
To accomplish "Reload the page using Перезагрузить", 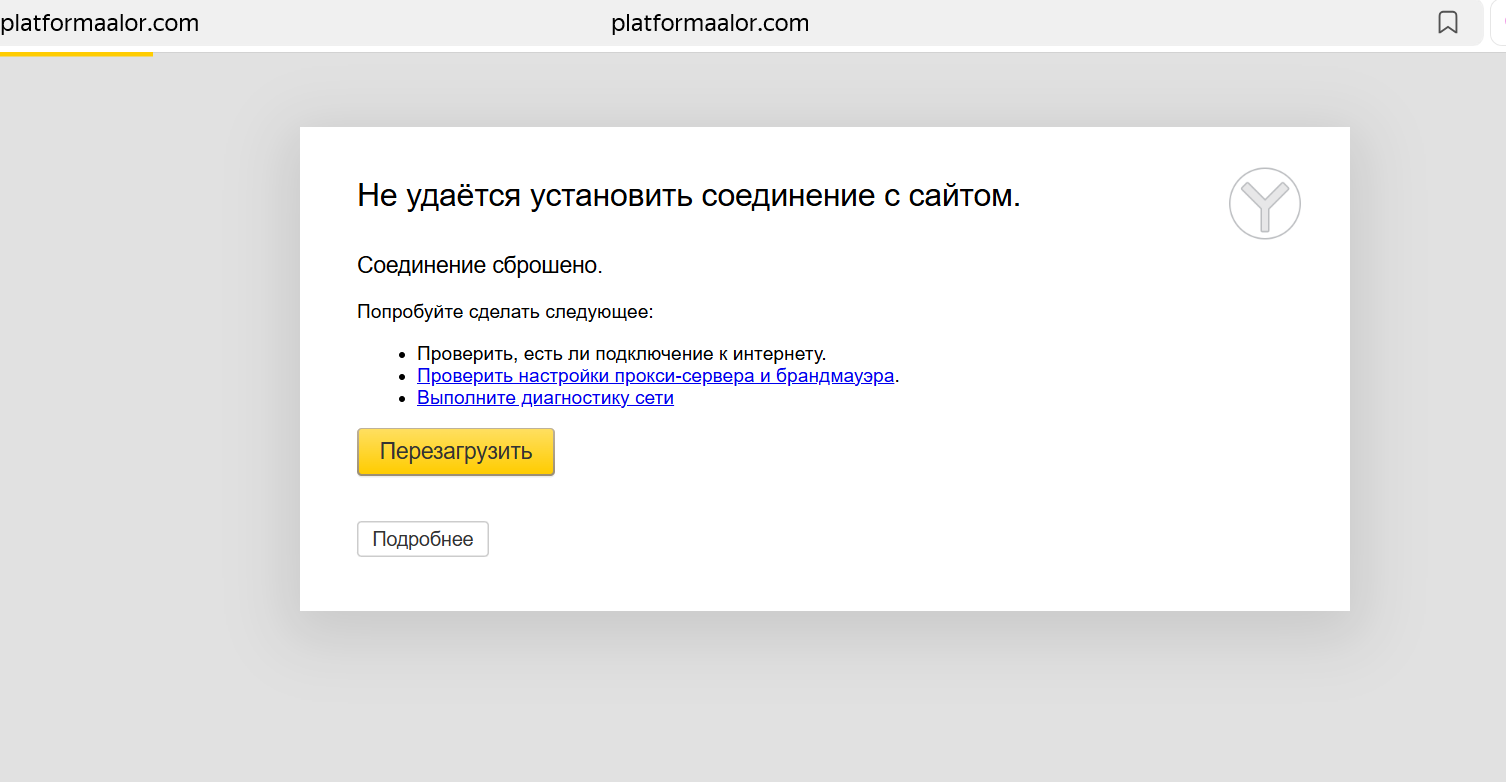I will pyautogui.click(x=455, y=451).
